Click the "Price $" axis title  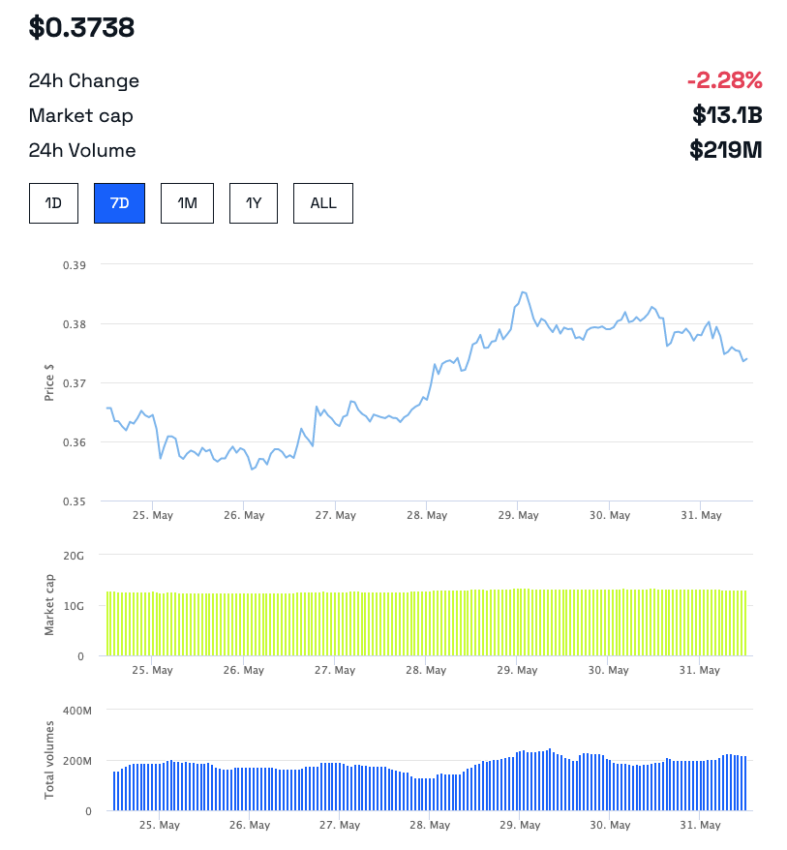49,381
